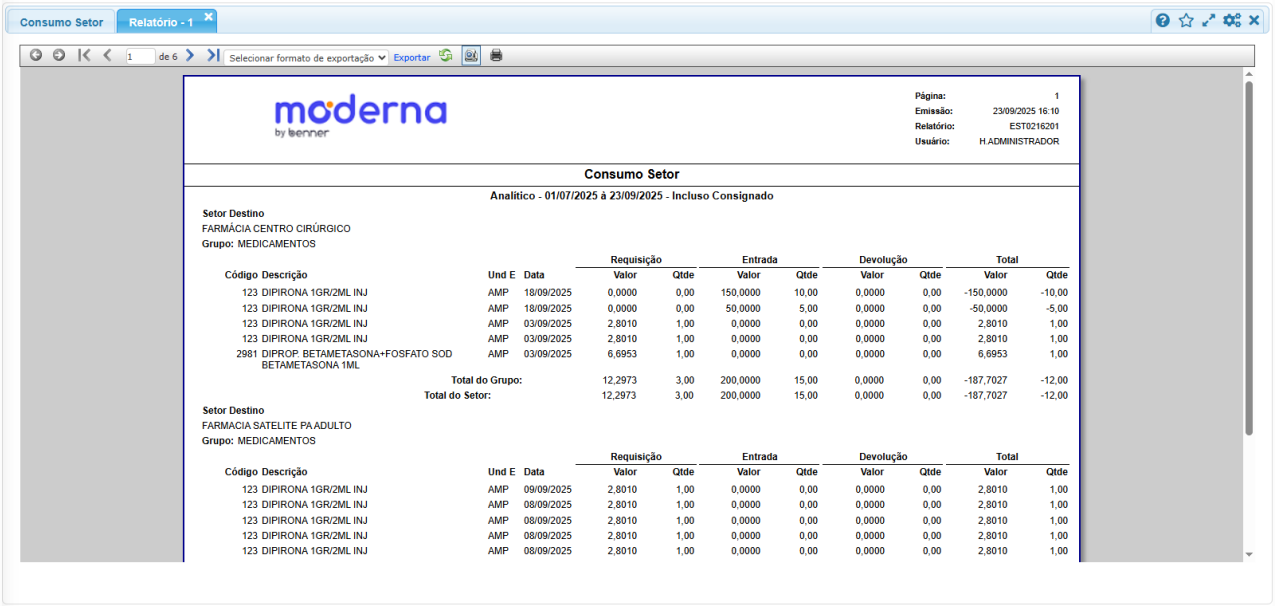Click the page number input field
The image size is (1275, 606).
140,57
